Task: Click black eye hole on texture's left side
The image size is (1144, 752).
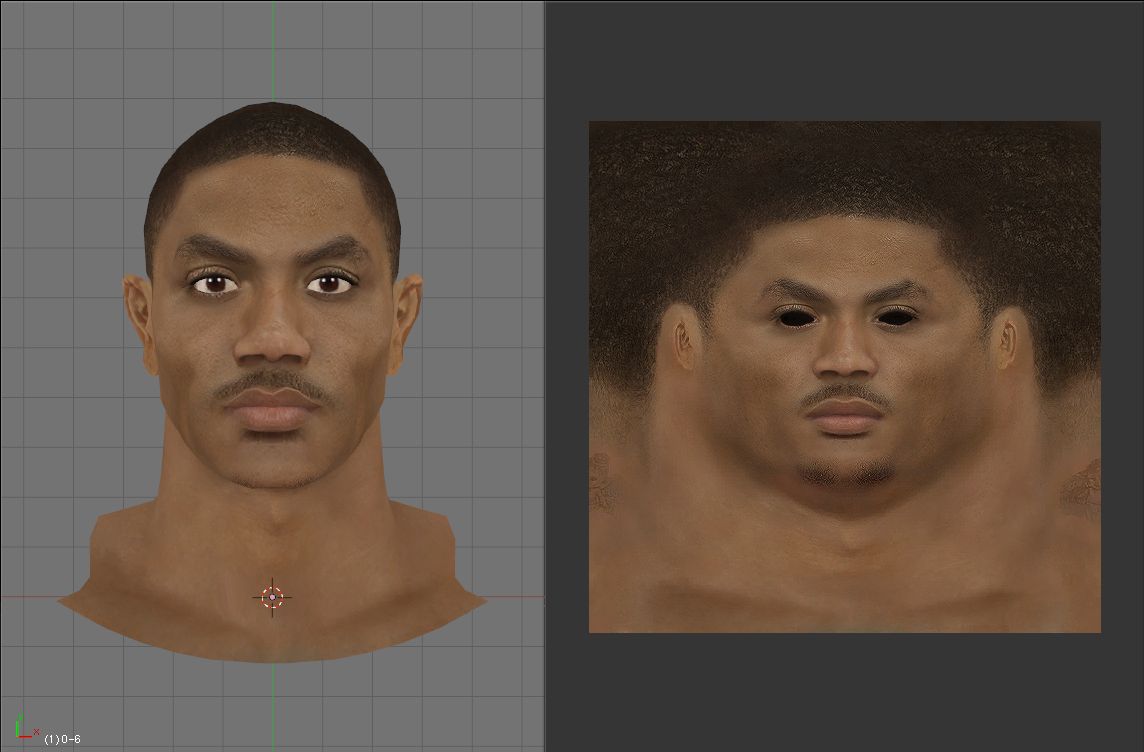Action: click(796, 317)
